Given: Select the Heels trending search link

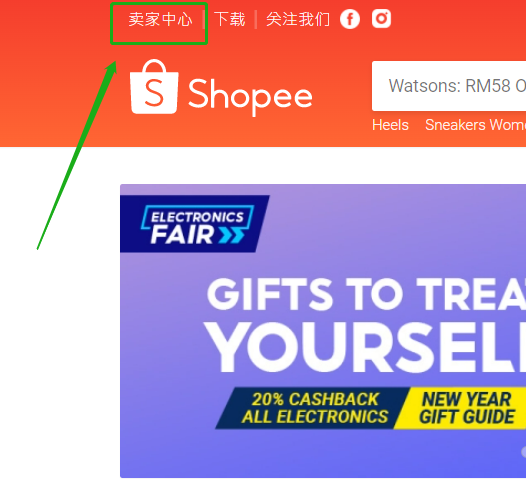Looking at the screenshot, I should tap(390, 125).
